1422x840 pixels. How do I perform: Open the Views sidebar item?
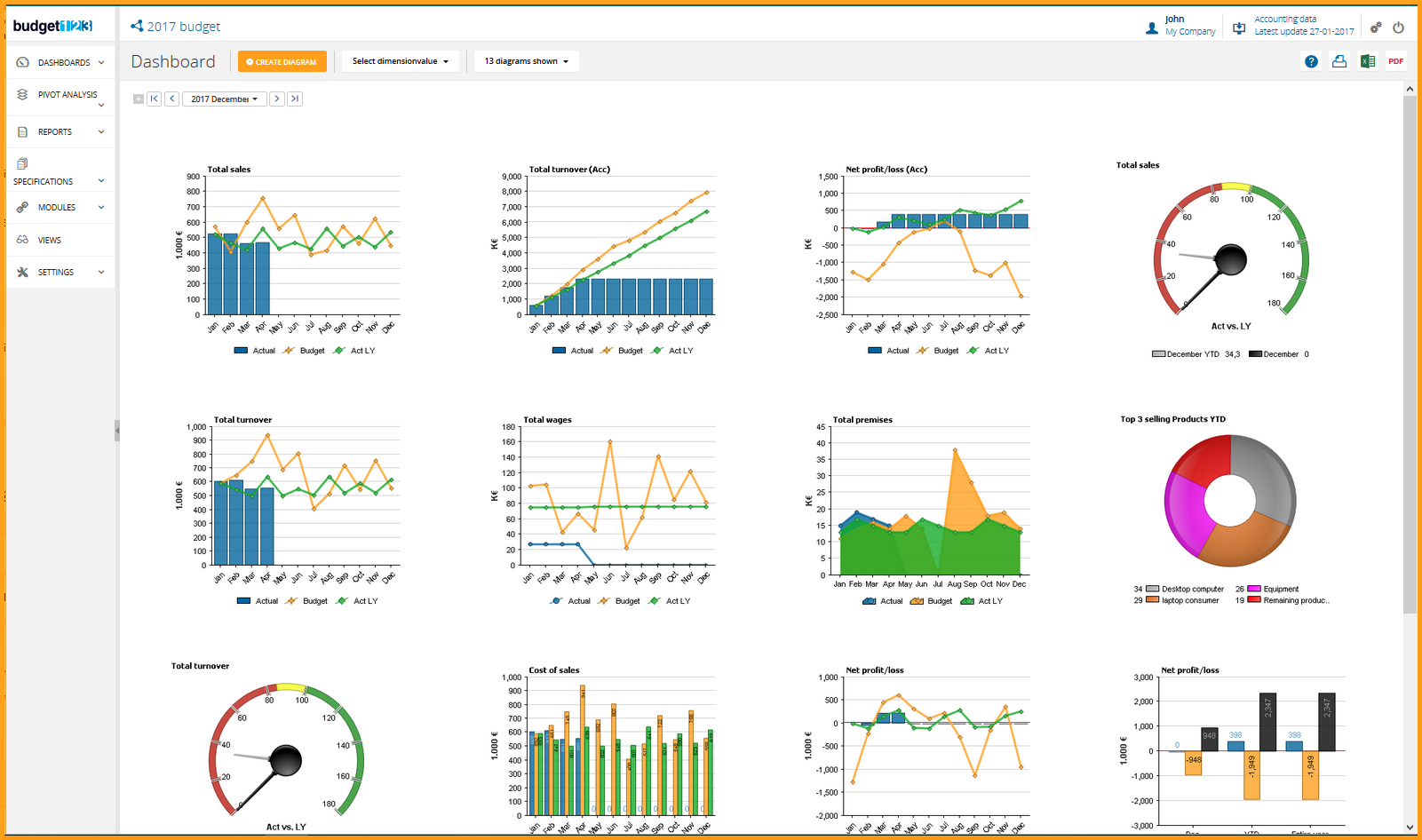[x=50, y=240]
